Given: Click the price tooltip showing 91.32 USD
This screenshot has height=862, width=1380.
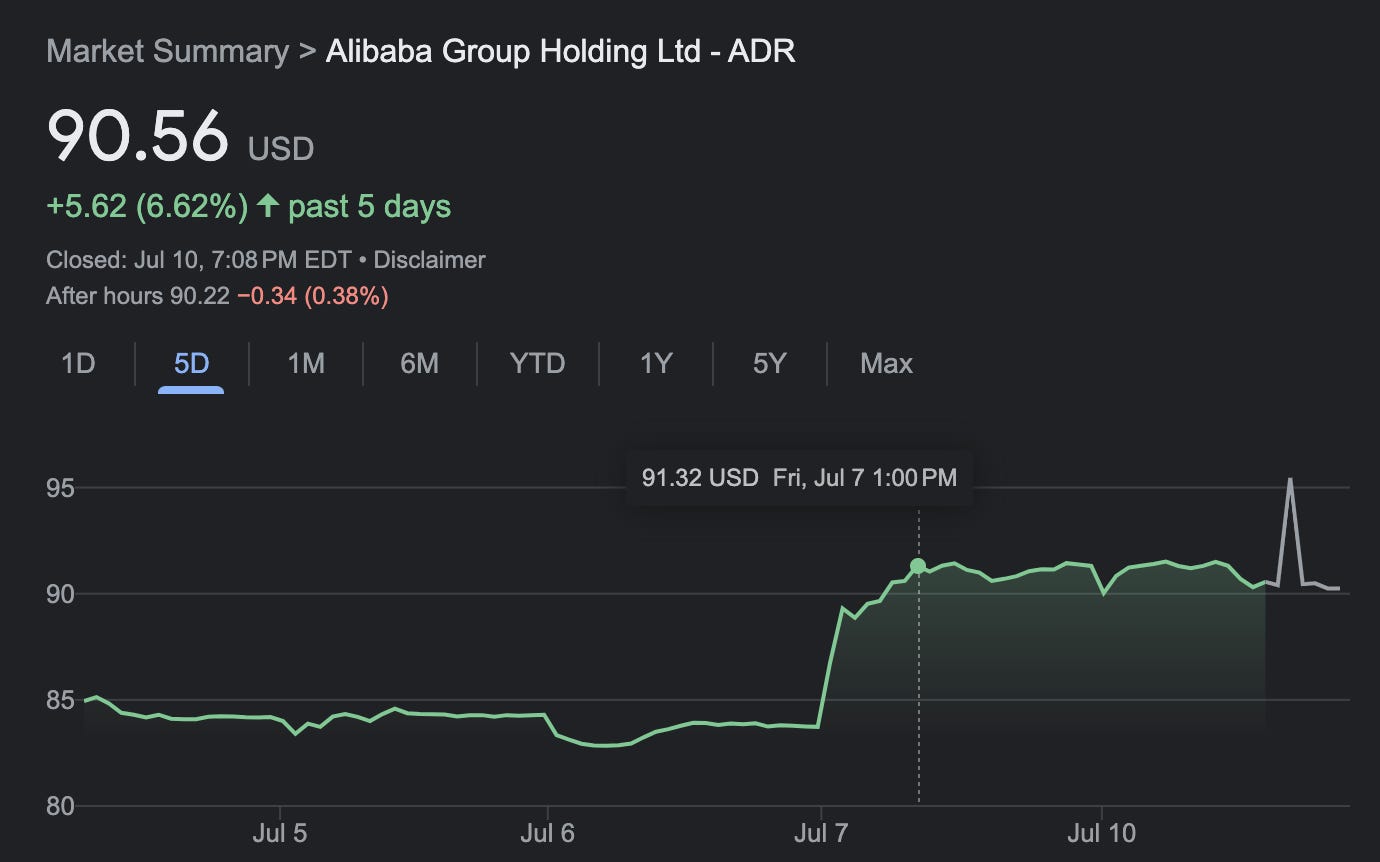Looking at the screenshot, I should [799, 477].
